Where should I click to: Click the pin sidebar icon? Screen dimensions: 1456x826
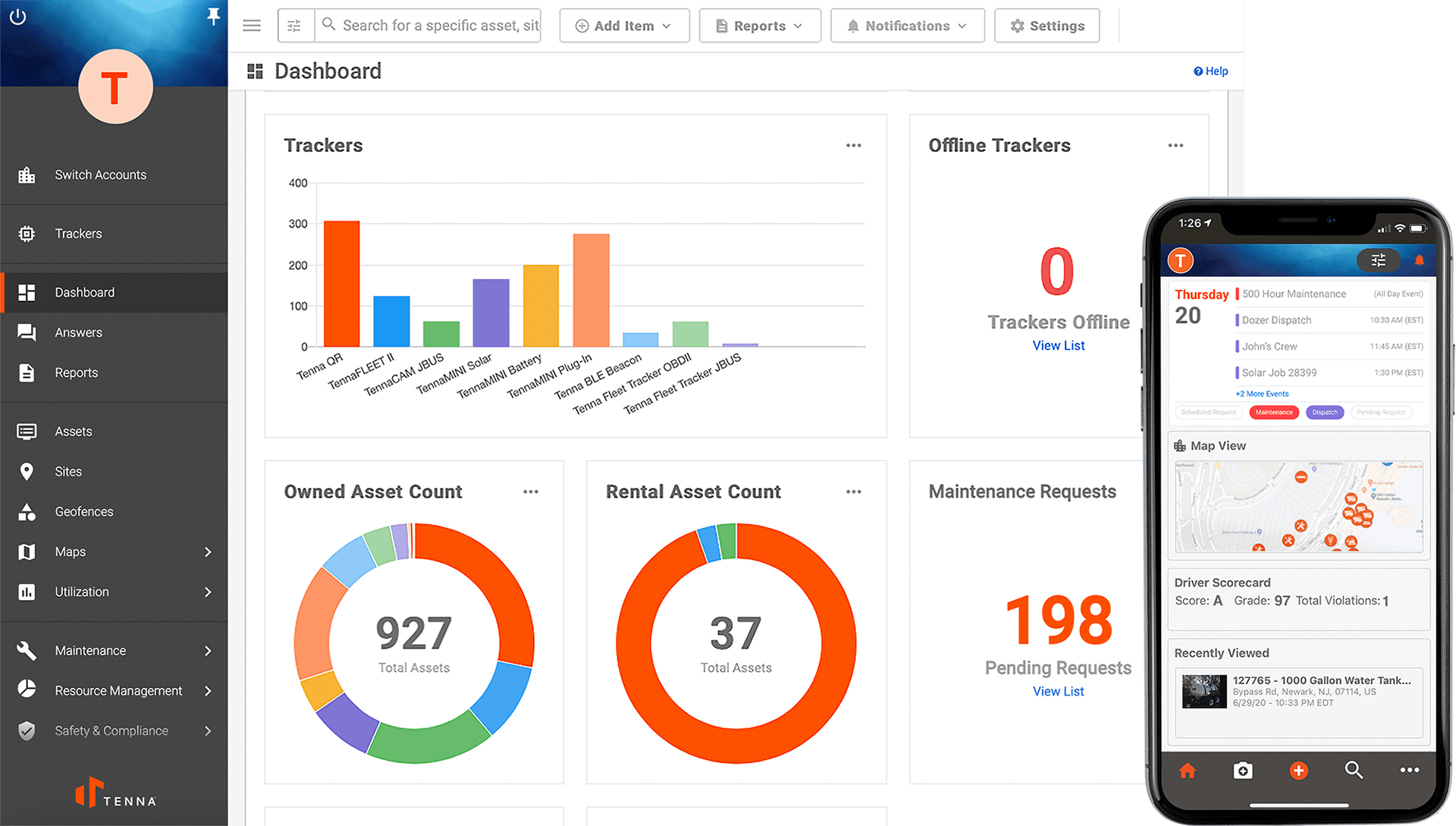214,17
